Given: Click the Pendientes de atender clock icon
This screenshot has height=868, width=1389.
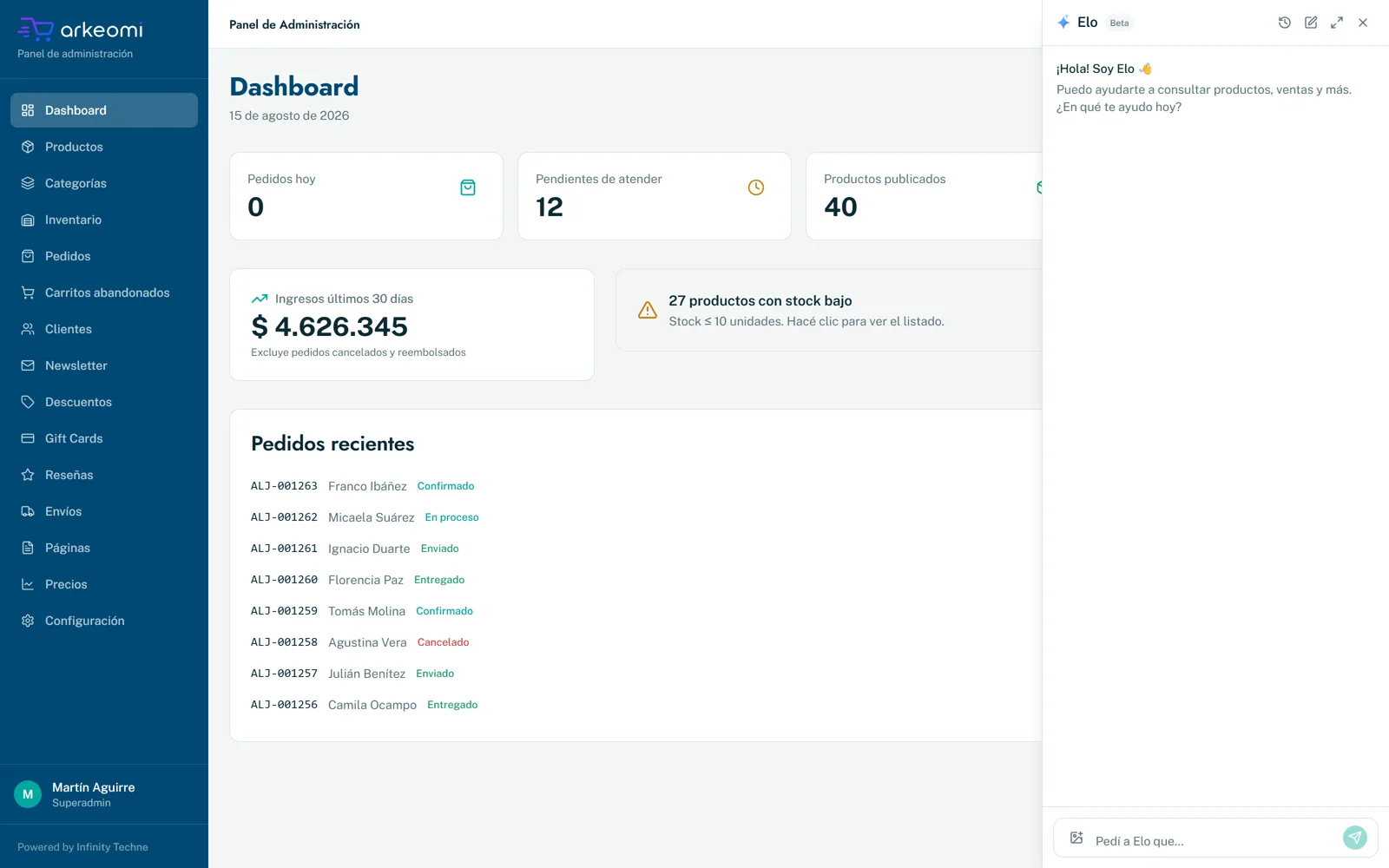Looking at the screenshot, I should 756,187.
